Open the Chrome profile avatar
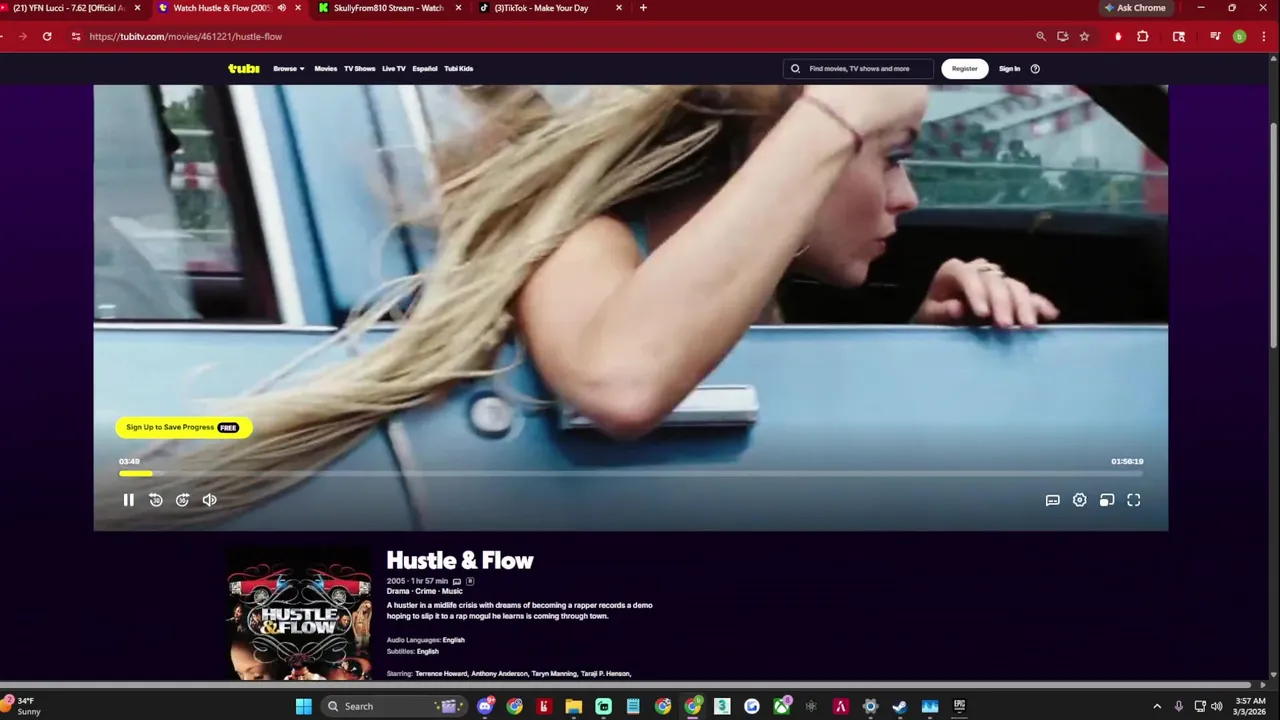The width and height of the screenshot is (1280, 720). point(1239,36)
